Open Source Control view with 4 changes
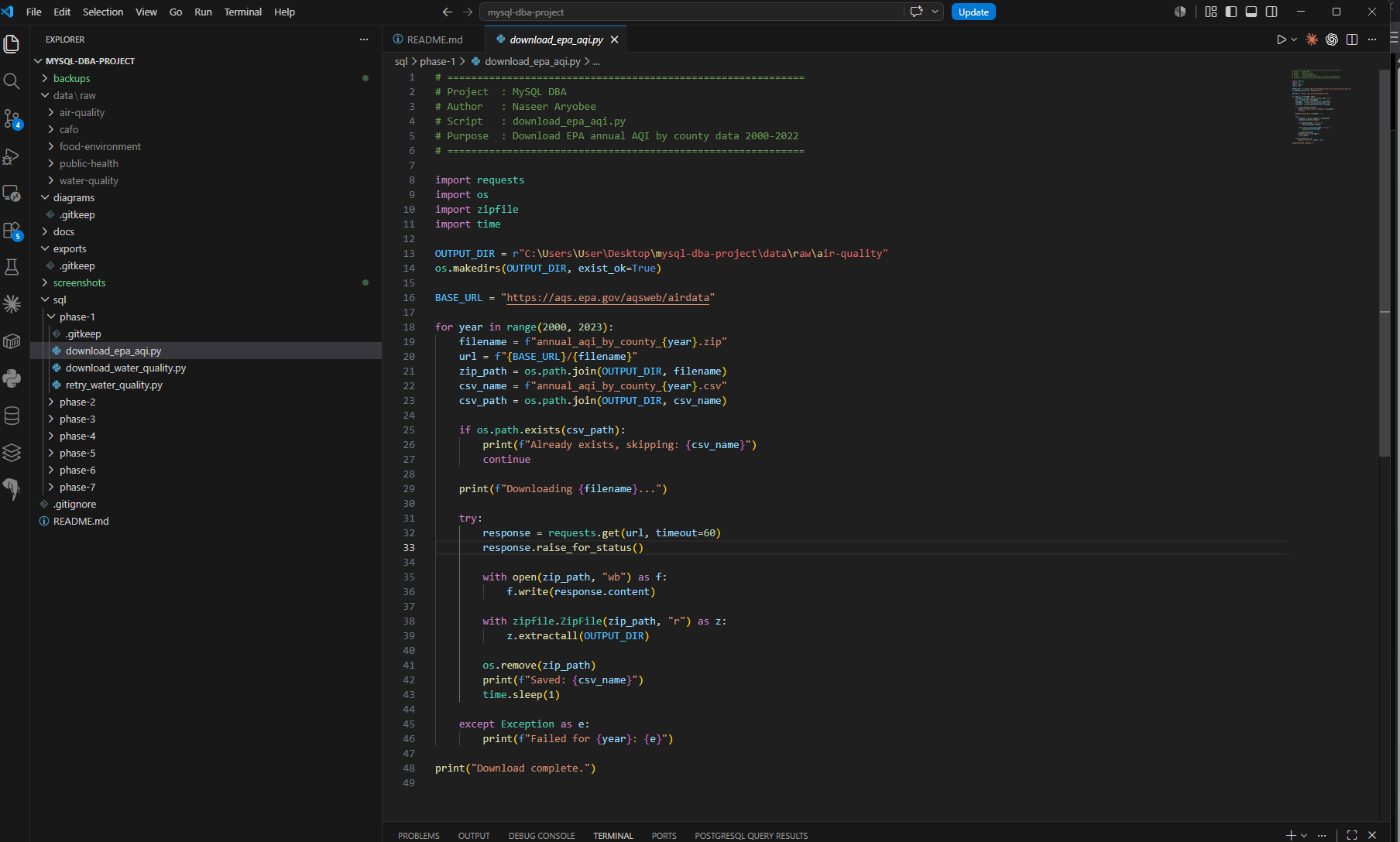Screen dimensions: 1400x842 point(12,118)
